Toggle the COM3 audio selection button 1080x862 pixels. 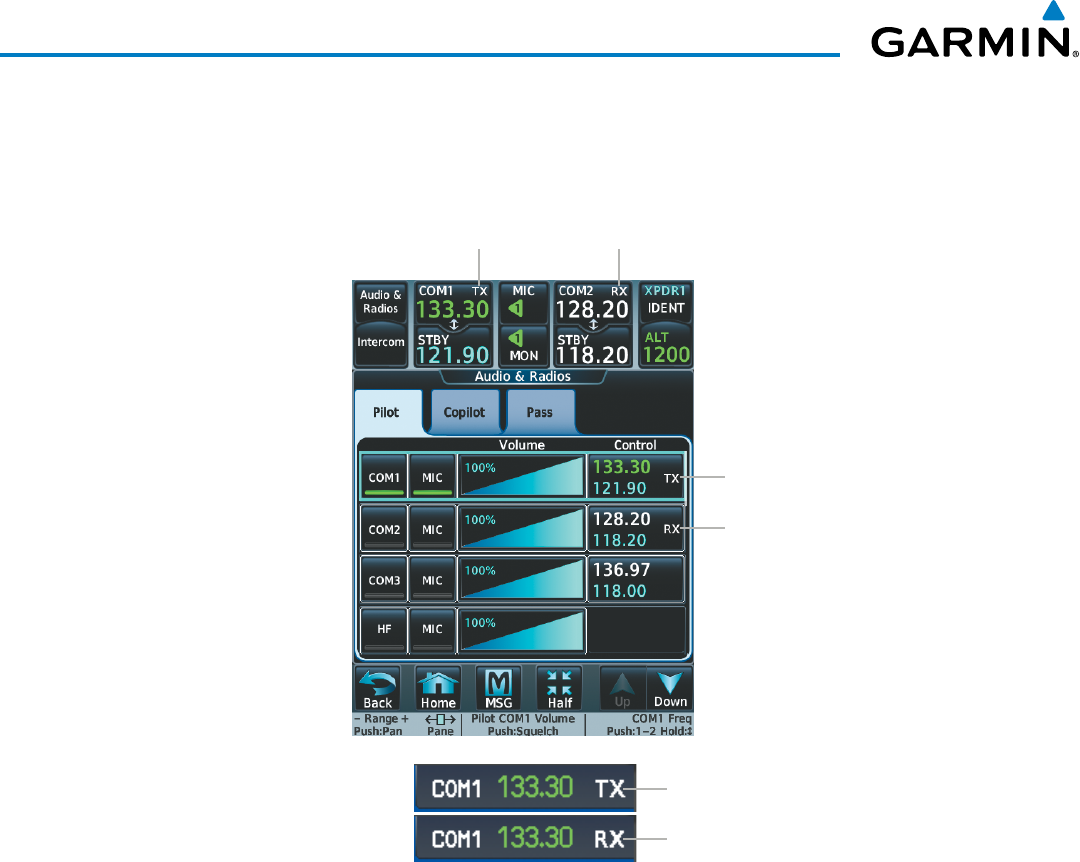pos(384,580)
